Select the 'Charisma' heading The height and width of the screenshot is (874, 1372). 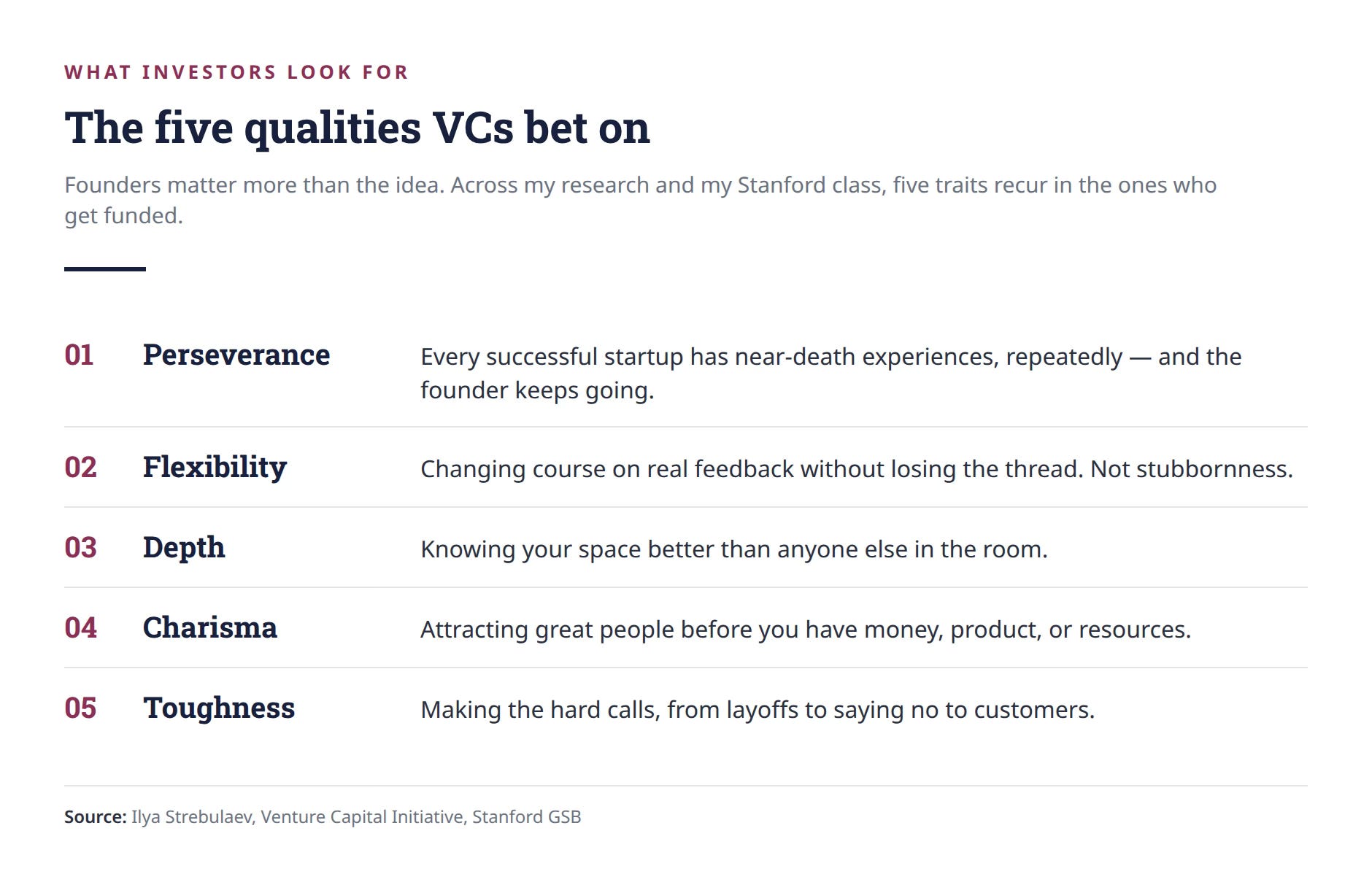point(210,628)
